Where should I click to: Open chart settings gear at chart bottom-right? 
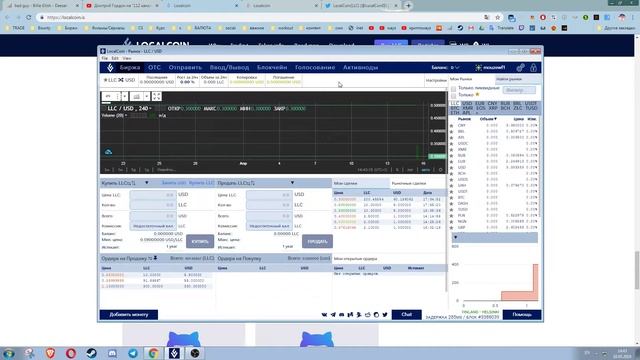tap(440, 170)
